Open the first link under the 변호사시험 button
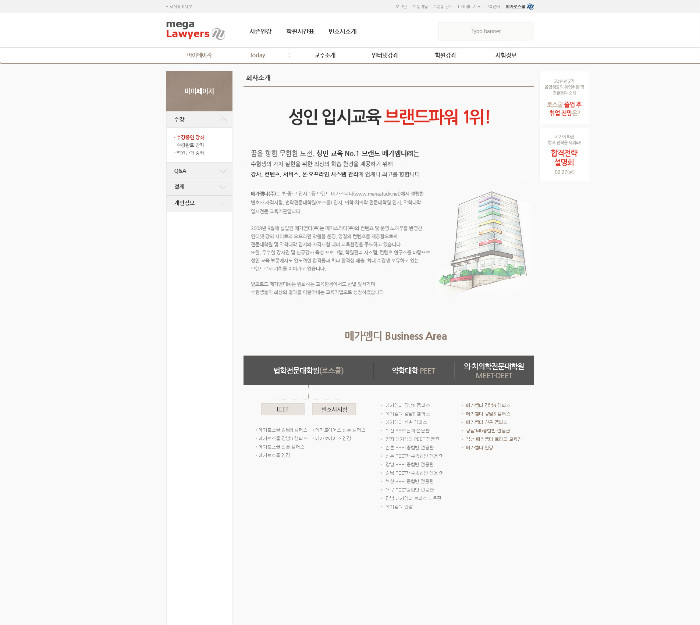The height and width of the screenshot is (625, 700). [339, 430]
